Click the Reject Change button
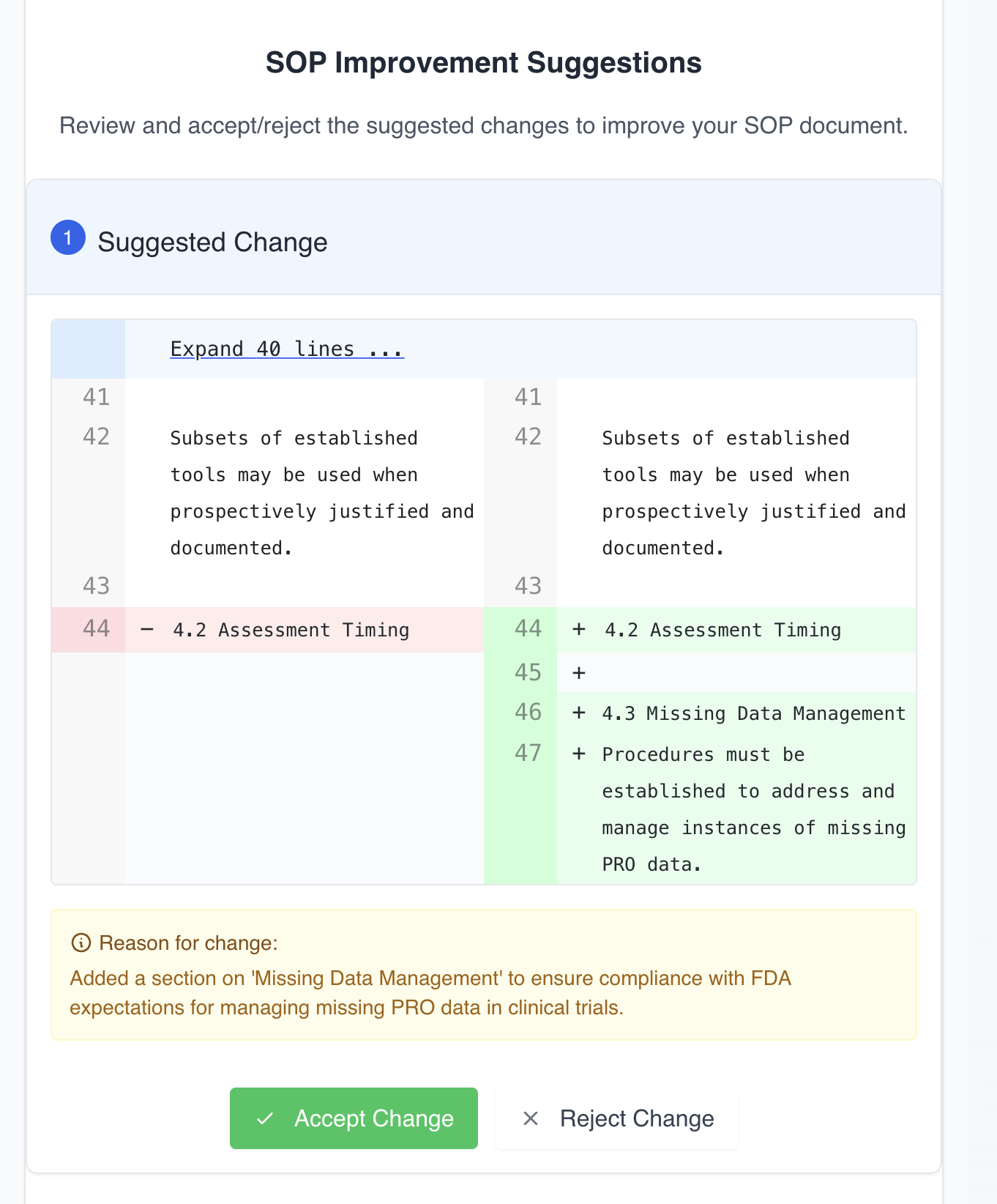 (x=616, y=1118)
